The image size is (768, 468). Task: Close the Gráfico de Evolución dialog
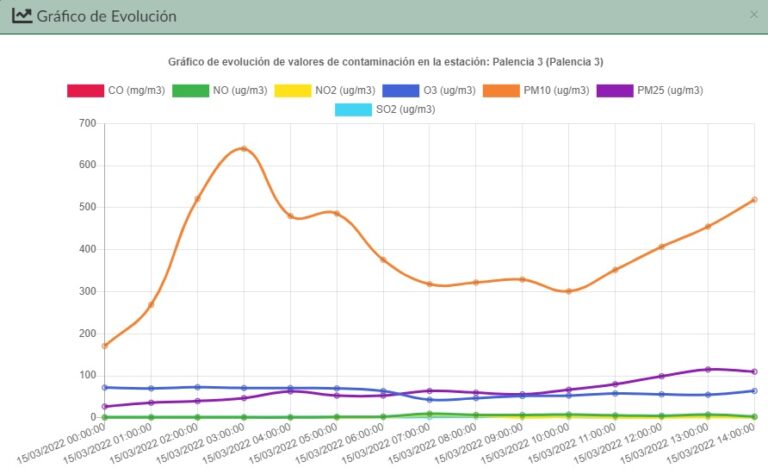pyautogui.click(x=753, y=15)
